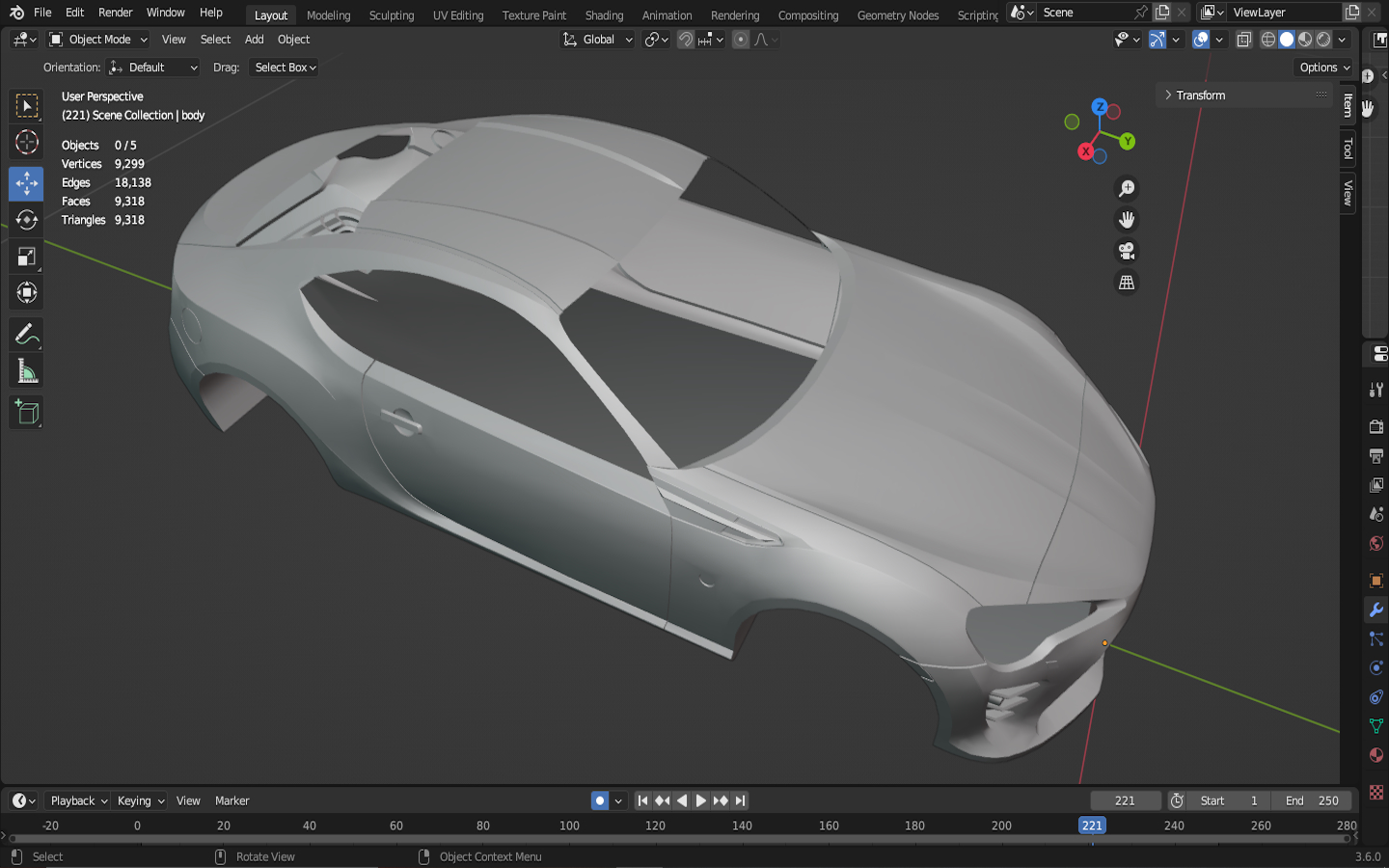Viewport: 1389px width, 868px height.
Task: Click the pan hand below the zoom magnifier
Action: [1126, 220]
